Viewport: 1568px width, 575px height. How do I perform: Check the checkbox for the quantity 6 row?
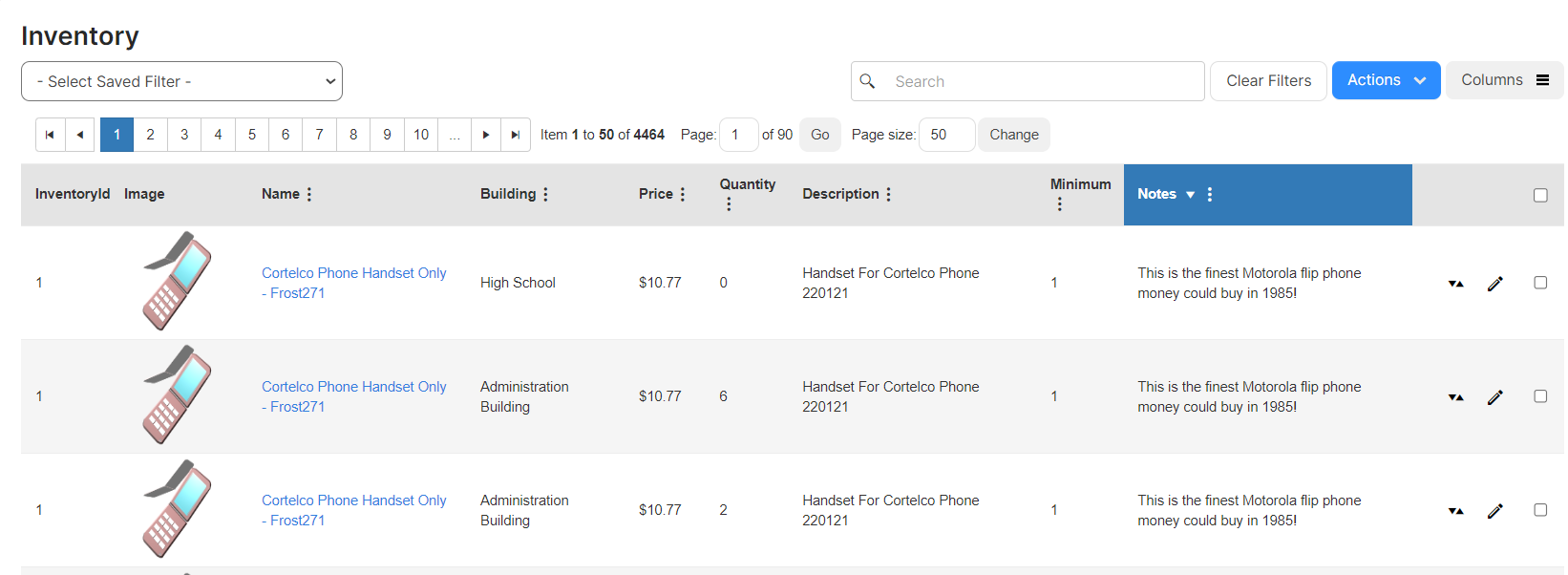(1540, 396)
